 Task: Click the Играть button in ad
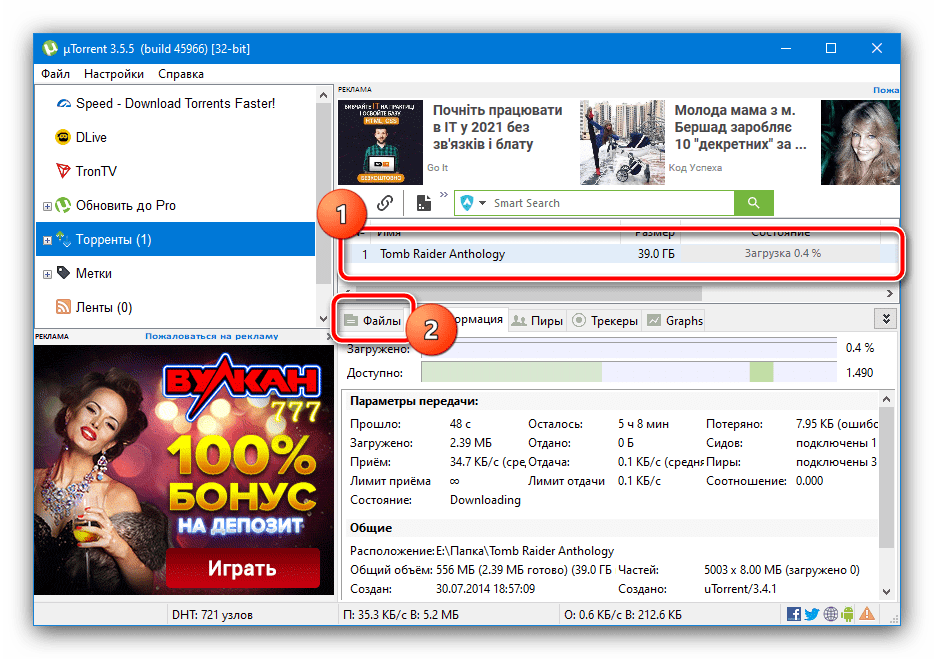(242, 568)
